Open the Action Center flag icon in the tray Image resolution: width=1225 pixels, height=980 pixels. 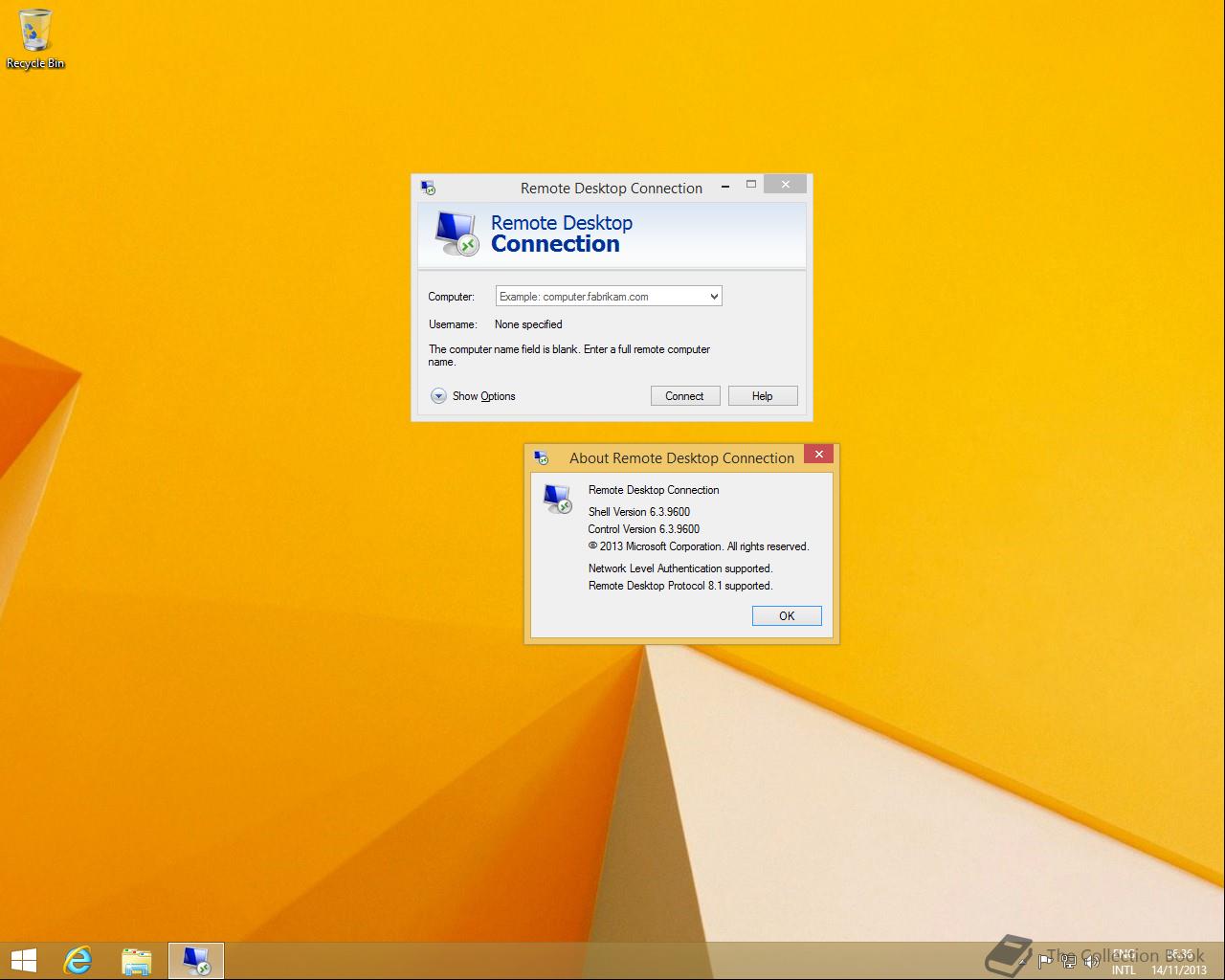[x=1044, y=961]
